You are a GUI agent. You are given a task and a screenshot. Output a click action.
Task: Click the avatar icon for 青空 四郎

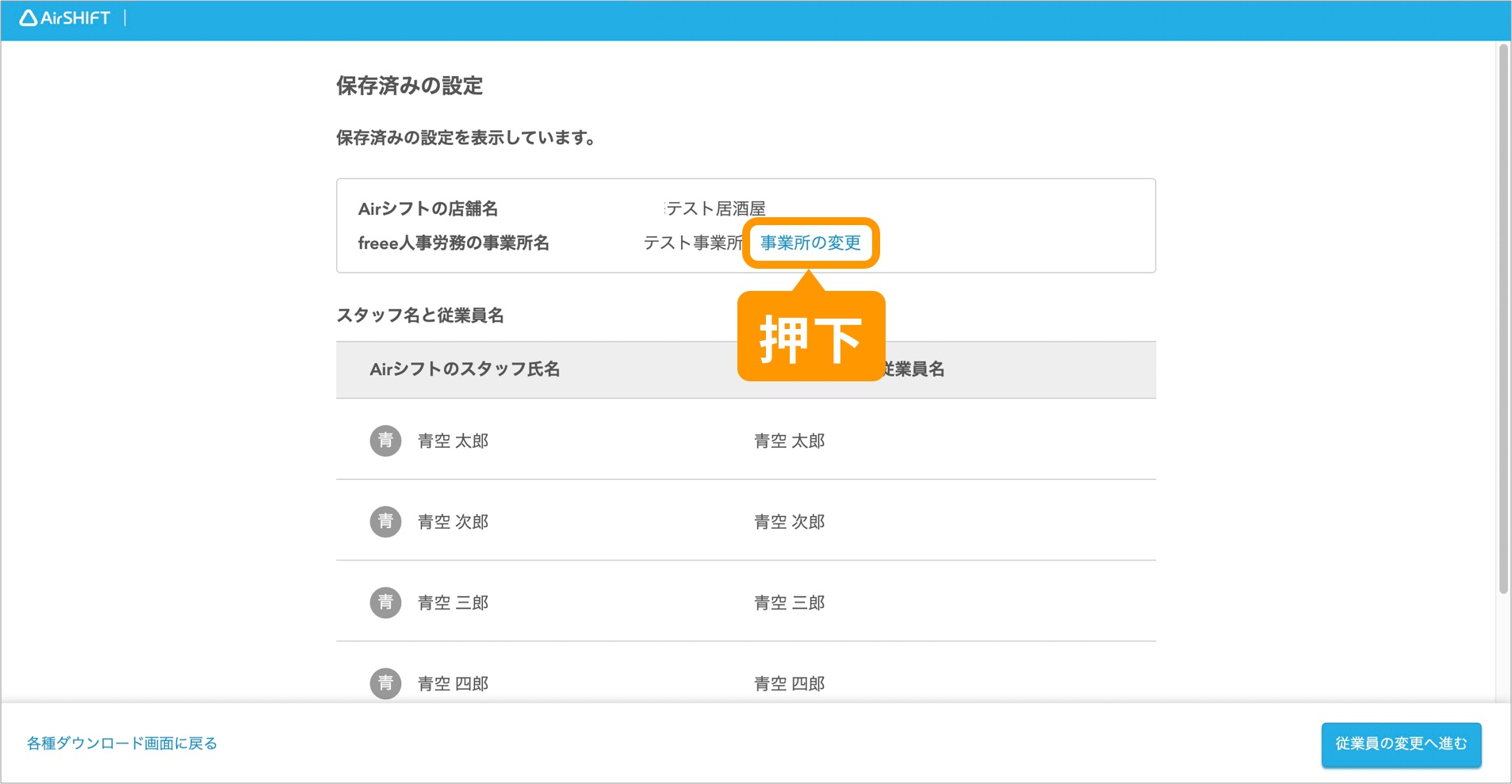pos(385,683)
